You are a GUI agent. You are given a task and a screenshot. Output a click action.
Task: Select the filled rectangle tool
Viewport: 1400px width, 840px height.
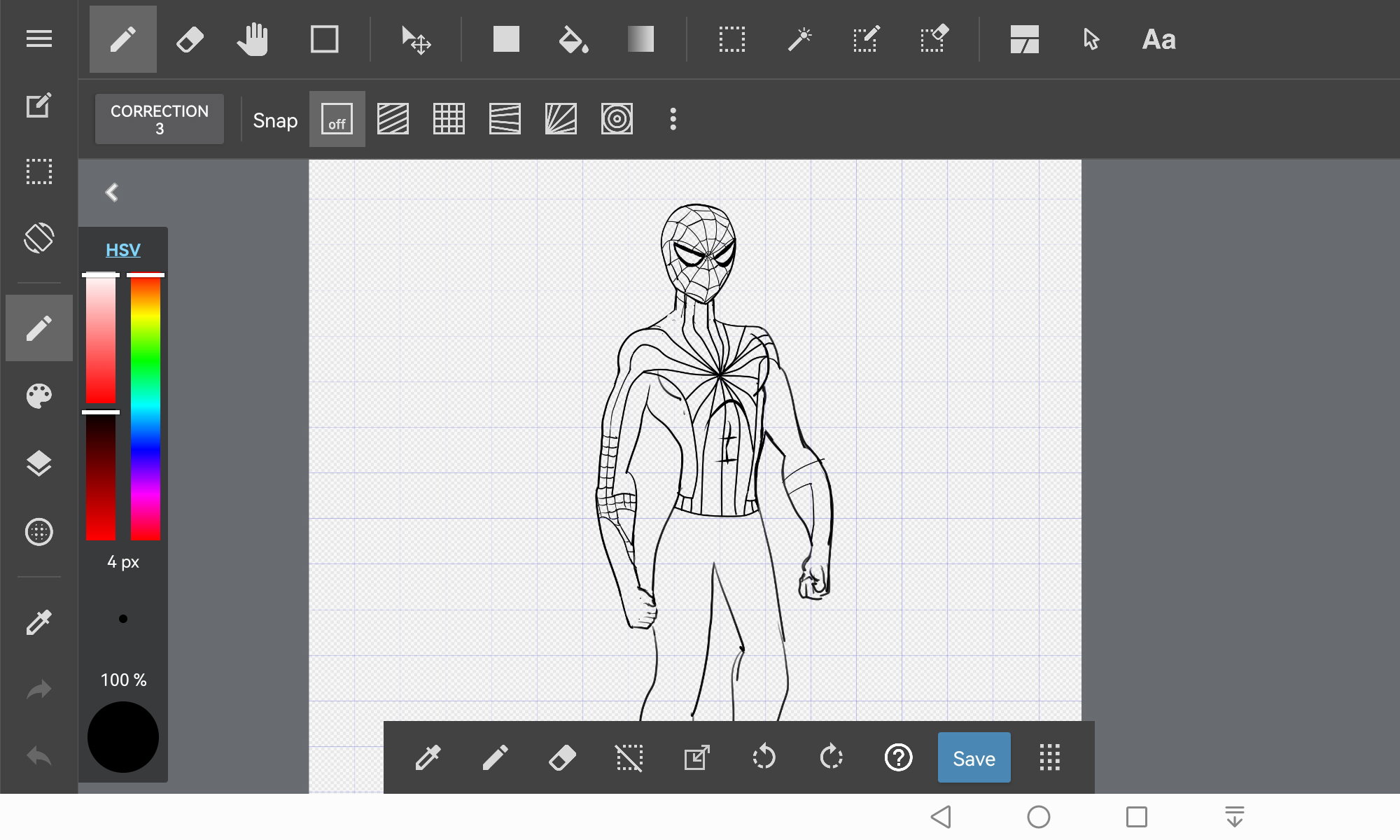506,39
